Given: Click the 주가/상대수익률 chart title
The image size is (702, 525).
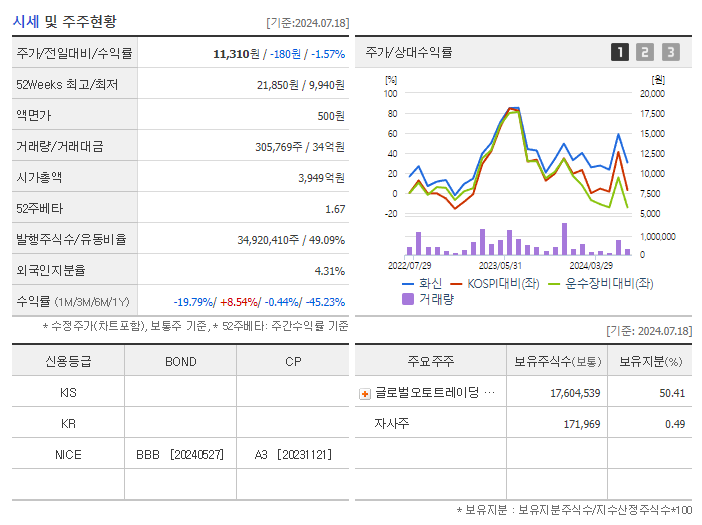Looking at the screenshot, I should (x=409, y=52).
